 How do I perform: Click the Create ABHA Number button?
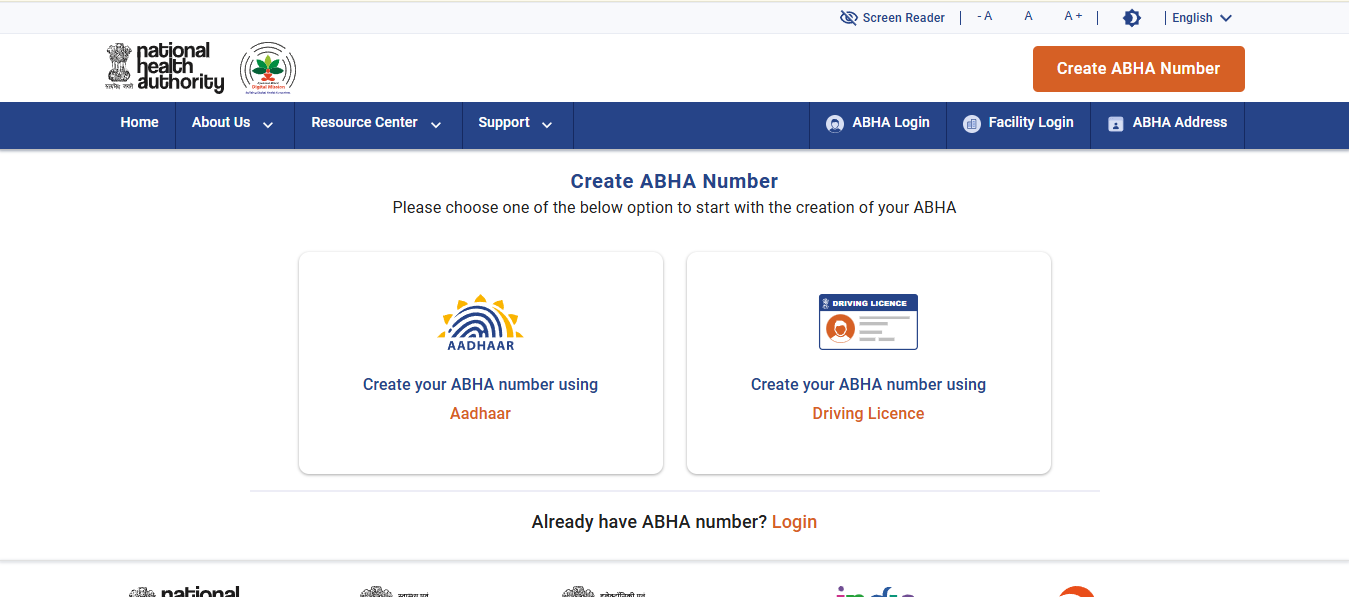[1138, 68]
